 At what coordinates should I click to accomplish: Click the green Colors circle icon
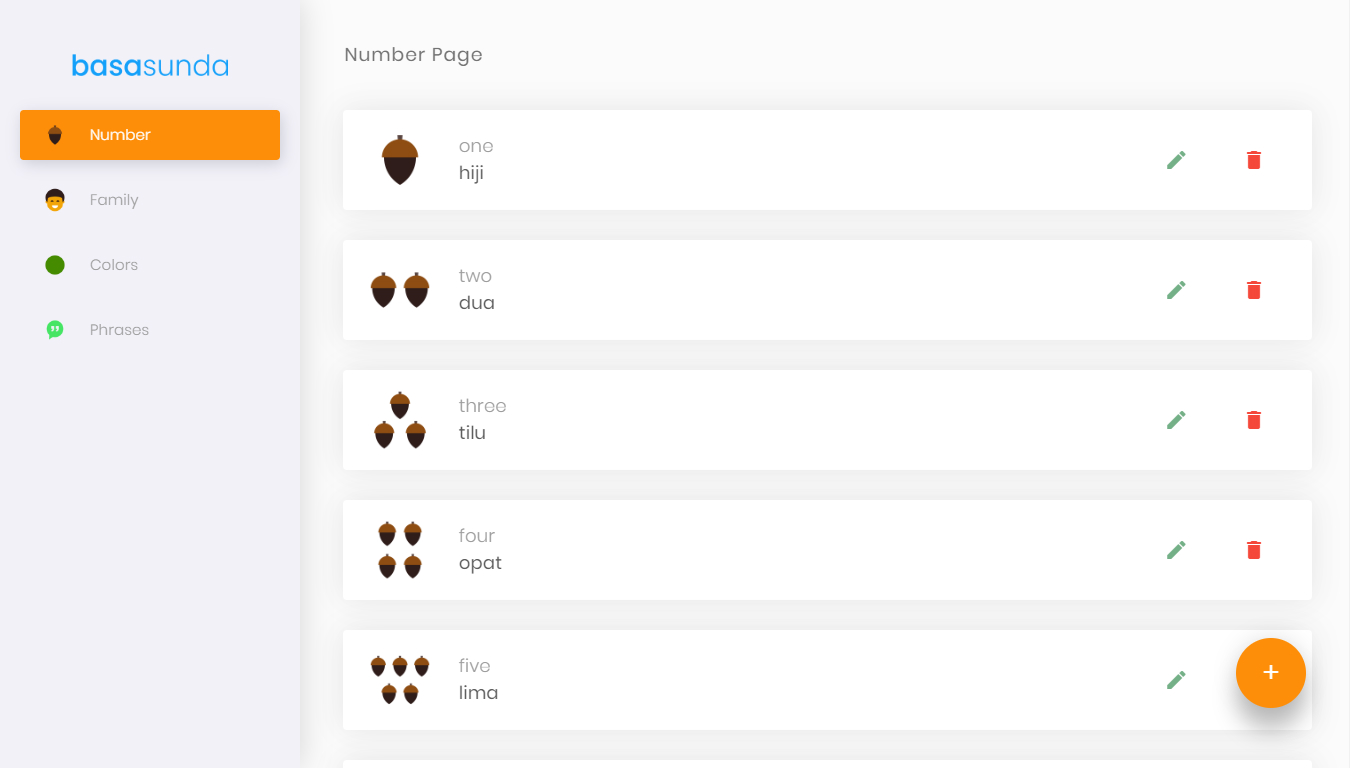(55, 265)
